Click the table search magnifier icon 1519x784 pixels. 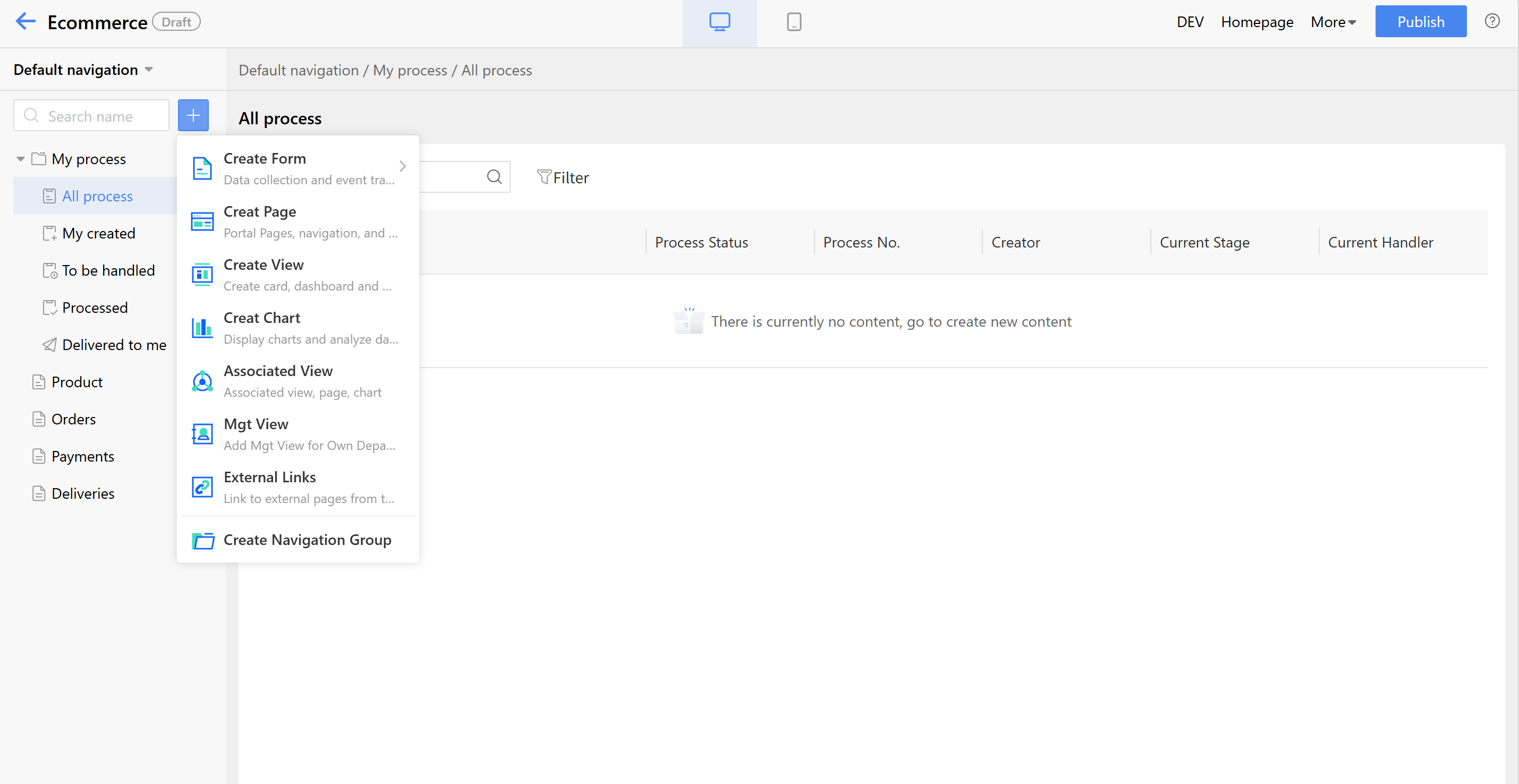click(x=494, y=177)
